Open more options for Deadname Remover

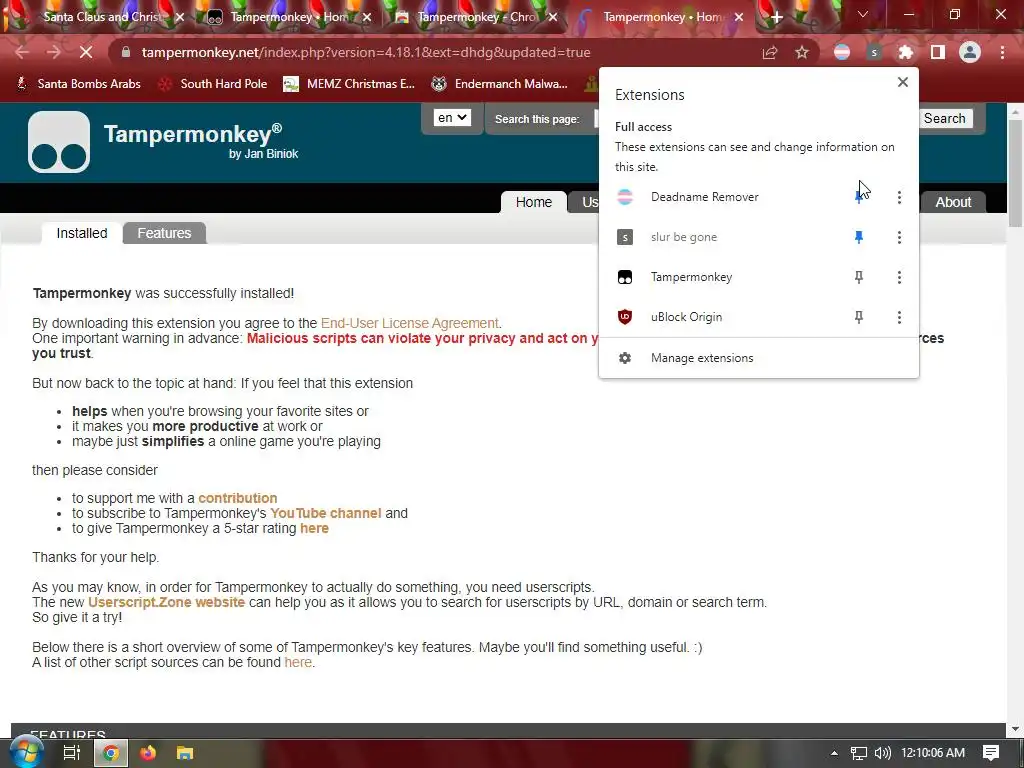click(x=899, y=197)
